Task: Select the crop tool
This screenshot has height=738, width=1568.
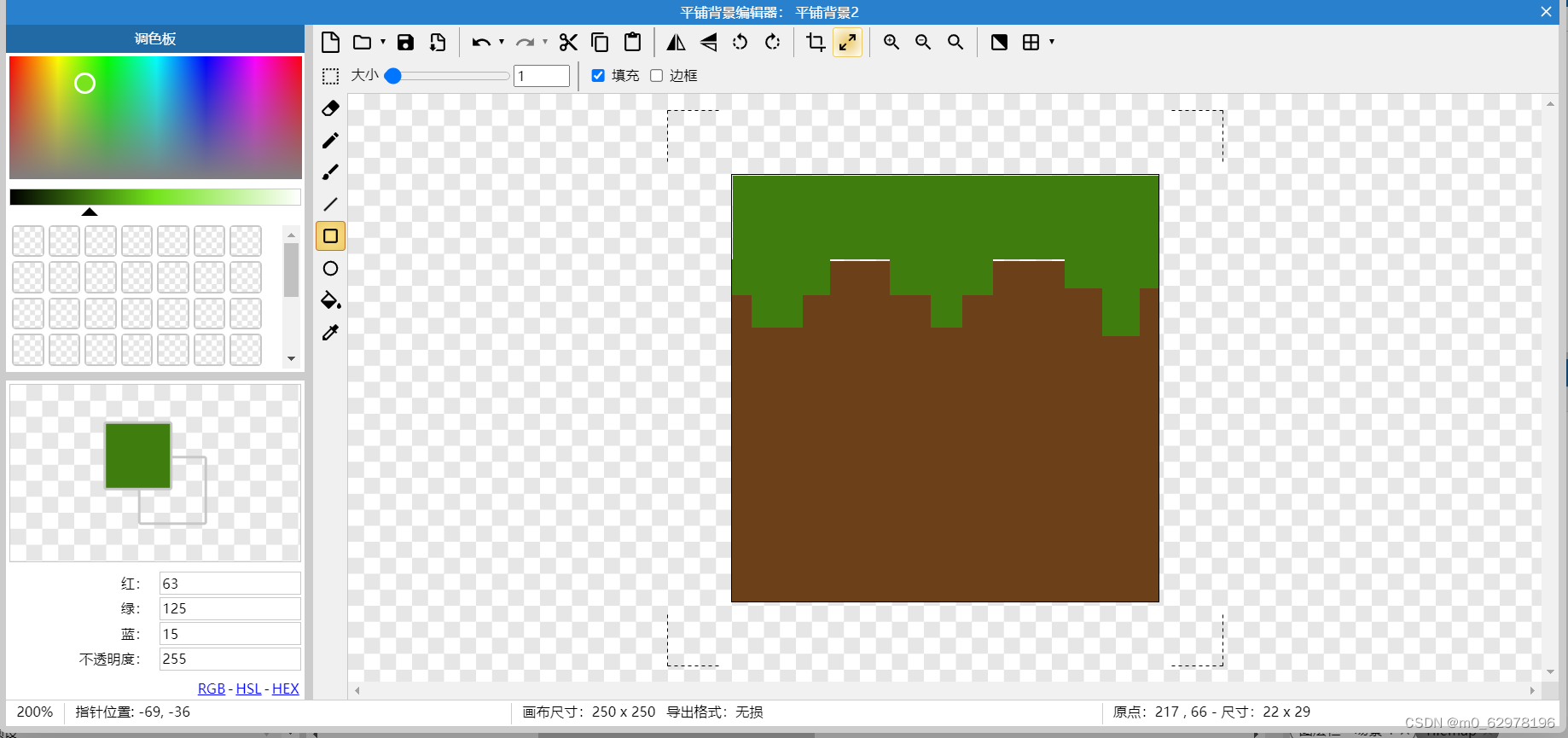Action: (x=816, y=42)
